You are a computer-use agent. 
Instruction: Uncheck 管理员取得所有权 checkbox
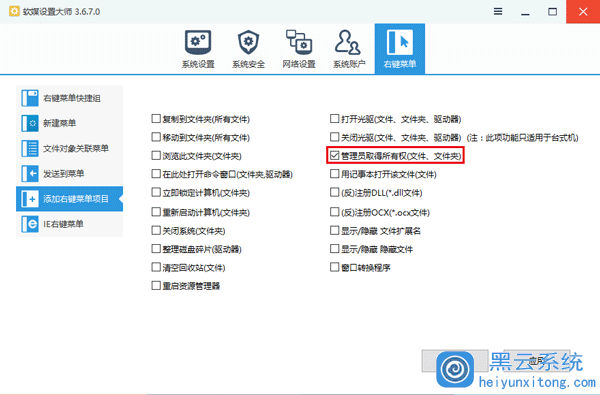coord(334,155)
